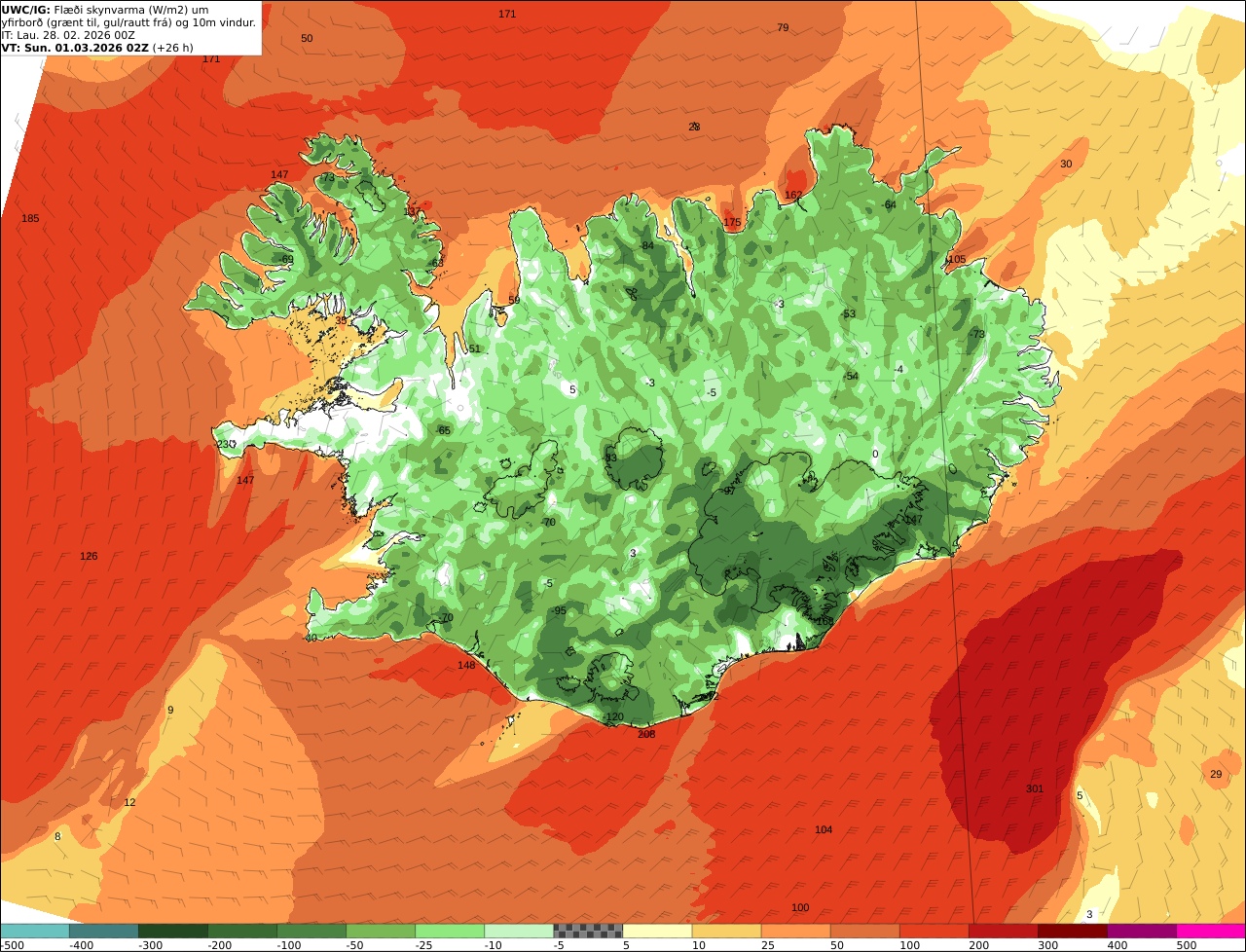1246x952 pixels.
Task: Click the maroon swatch between 300 and 400
Action: pos(1073,931)
